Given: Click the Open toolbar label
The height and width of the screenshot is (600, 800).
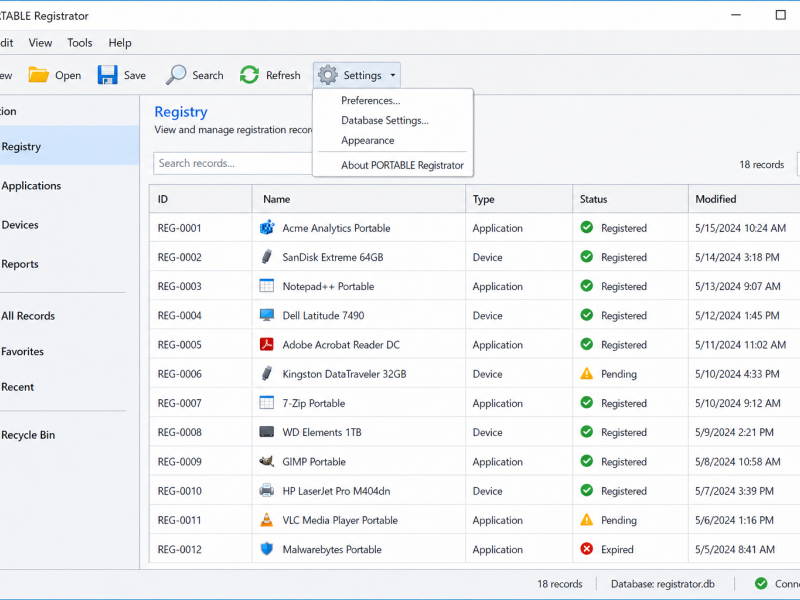Looking at the screenshot, I should (x=68, y=76).
